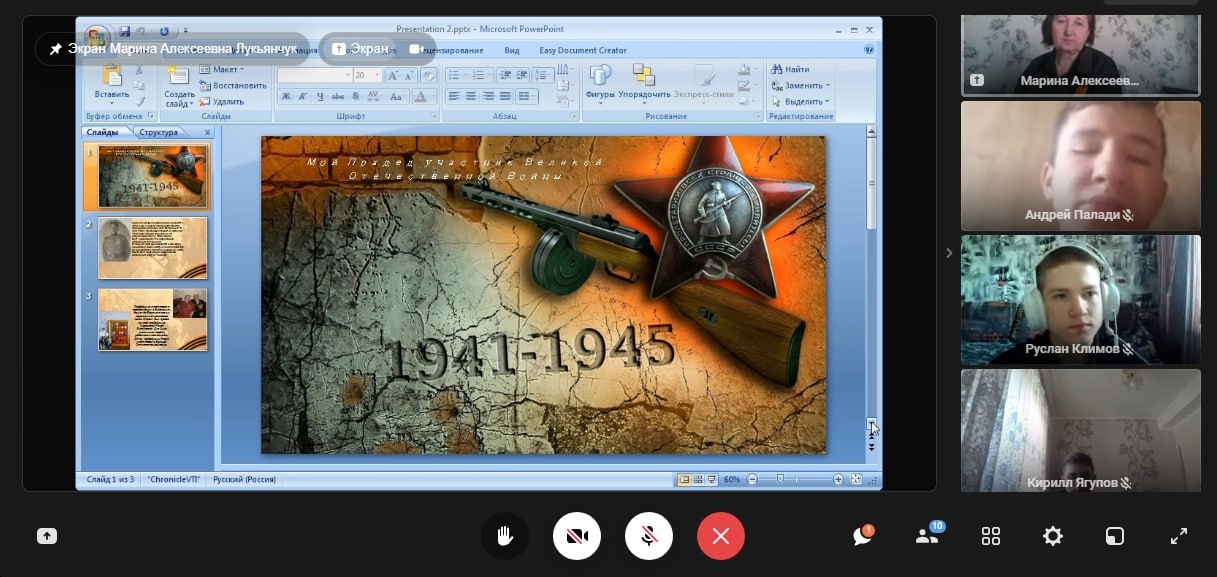Click the PowerPoint Office button
1217x577 pixels.
[x=98, y=37]
